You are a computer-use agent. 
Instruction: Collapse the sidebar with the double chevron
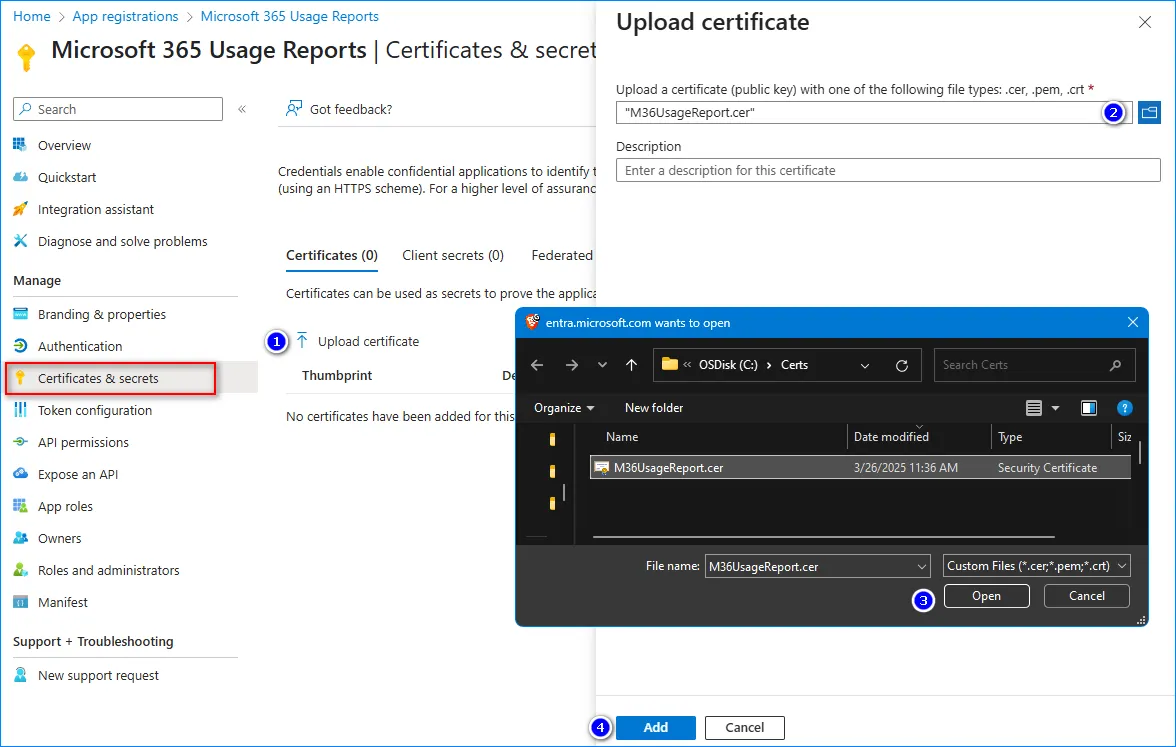pyautogui.click(x=242, y=109)
